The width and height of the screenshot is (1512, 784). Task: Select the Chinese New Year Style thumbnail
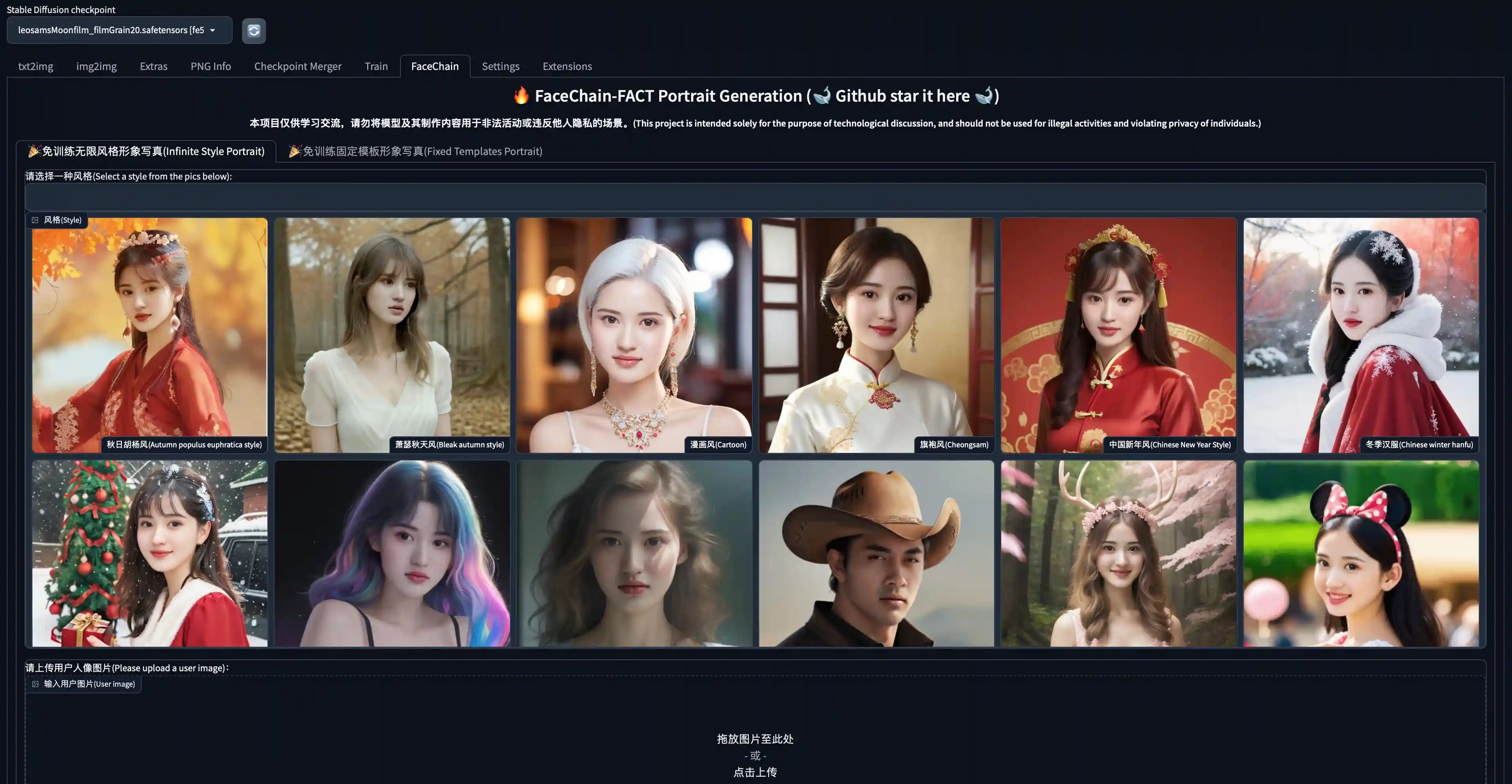point(1118,335)
